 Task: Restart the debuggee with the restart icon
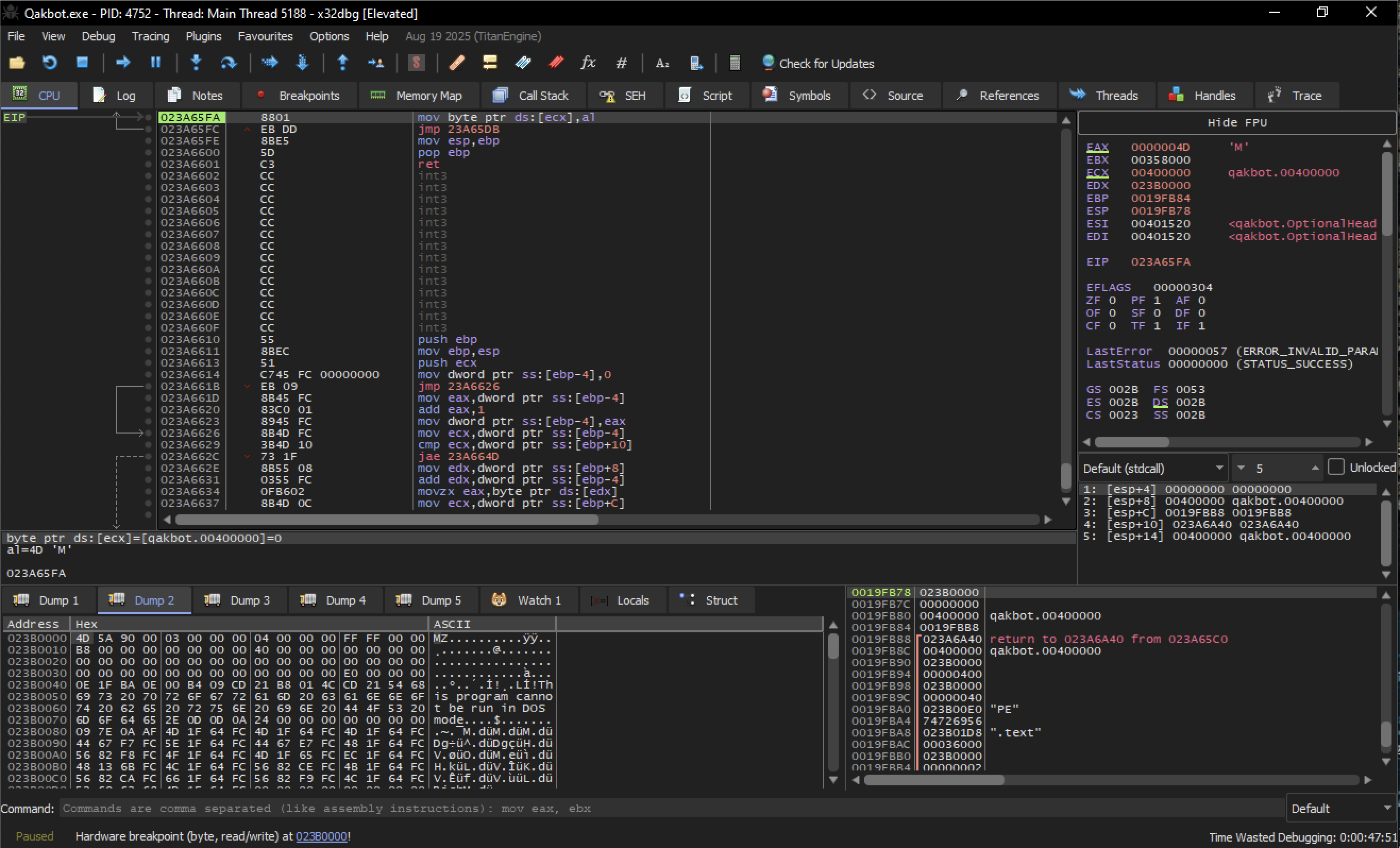(x=50, y=63)
